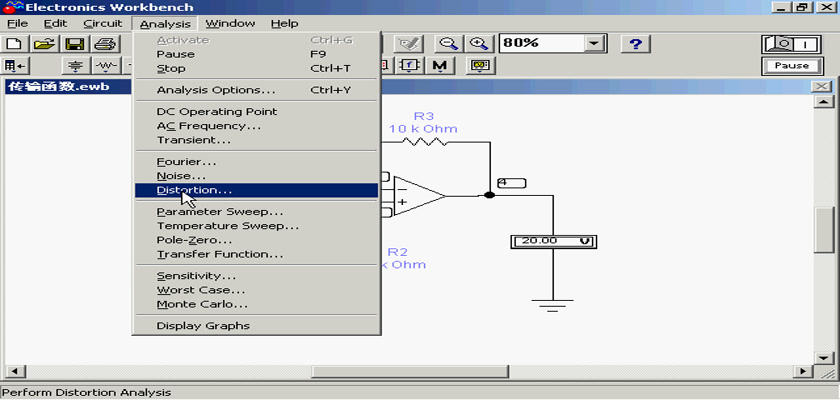This screenshot has width=840, height=400.
Task: Zoom in with the plus magnifier
Action: (478, 44)
